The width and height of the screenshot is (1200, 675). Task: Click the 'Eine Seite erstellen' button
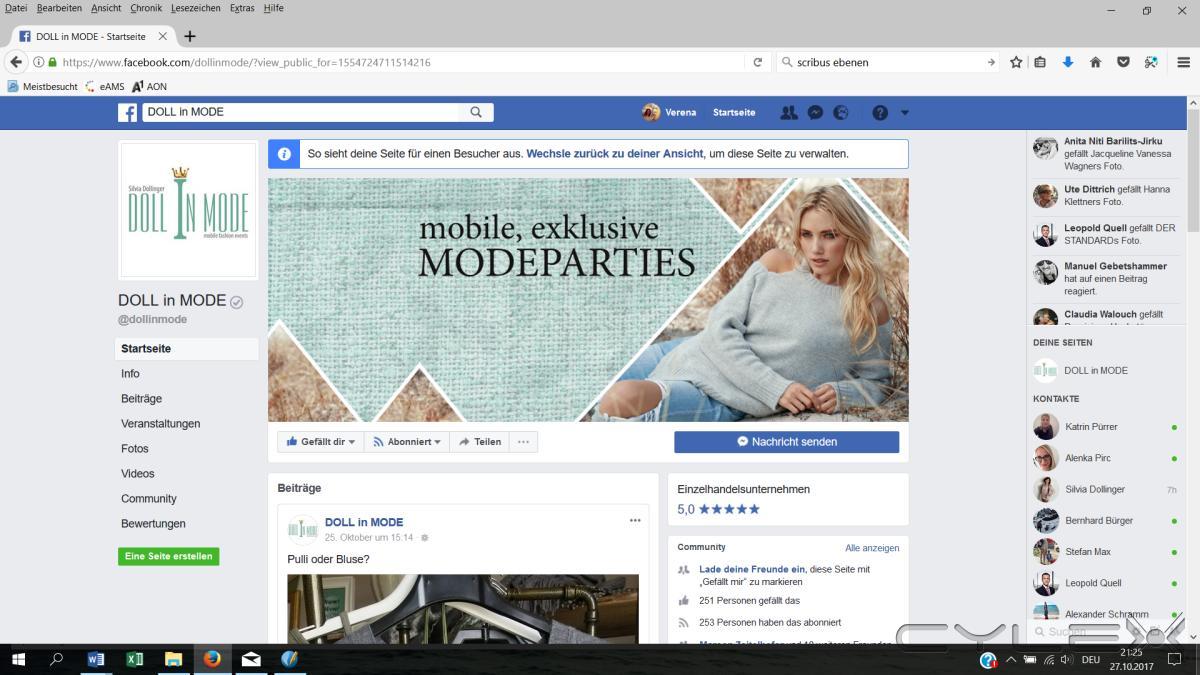[x=169, y=556]
